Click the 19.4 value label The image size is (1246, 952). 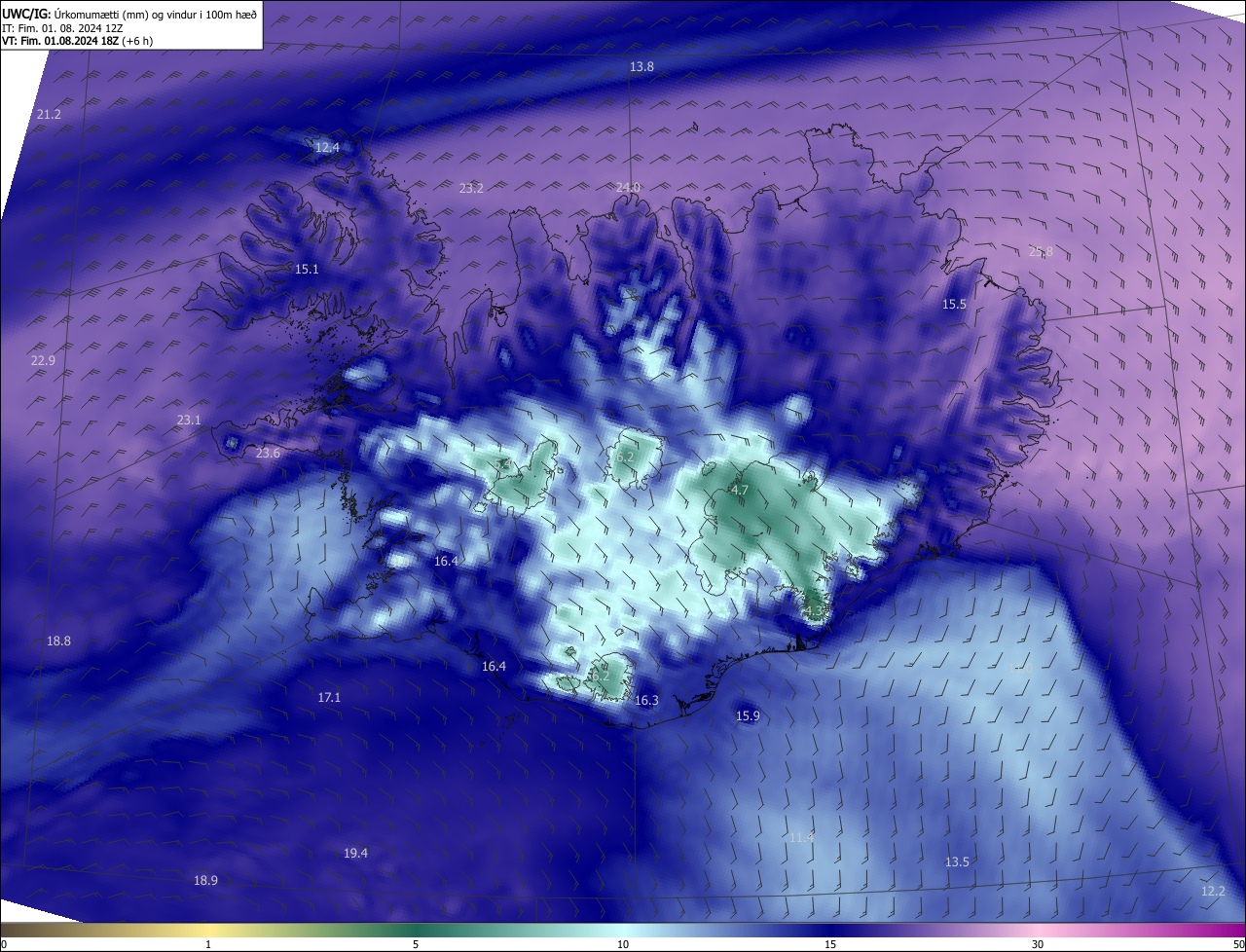pyautogui.click(x=355, y=854)
